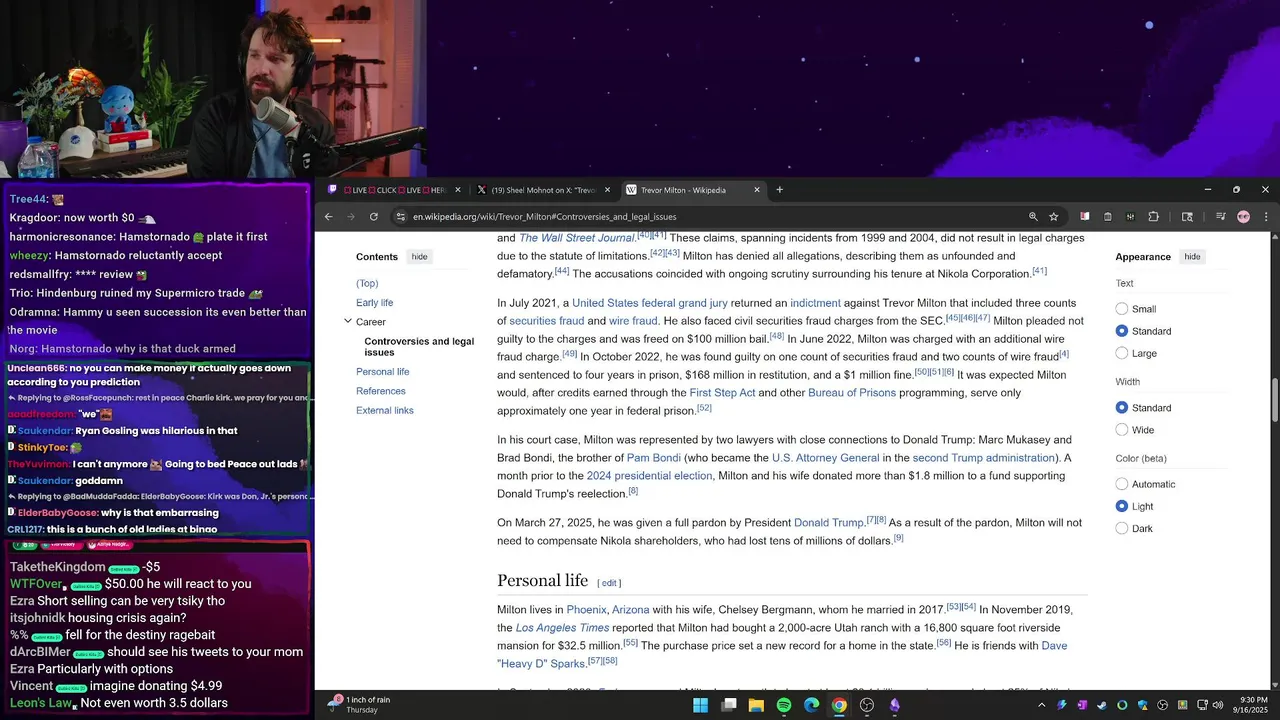Image resolution: width=1280 pixels, height=720 pixels.
Task: Select Automatic color mode
Action: pos(1122,484)
